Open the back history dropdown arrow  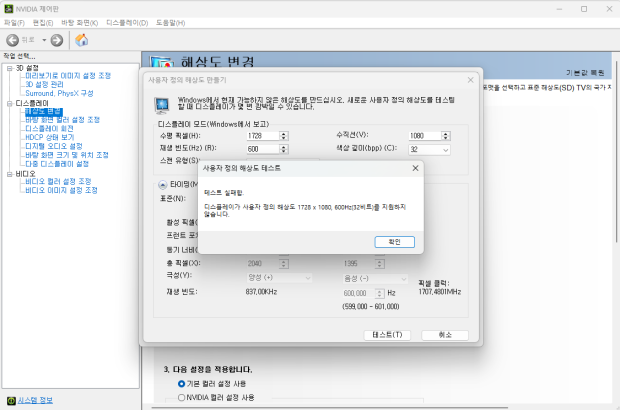tap(44, 40)
